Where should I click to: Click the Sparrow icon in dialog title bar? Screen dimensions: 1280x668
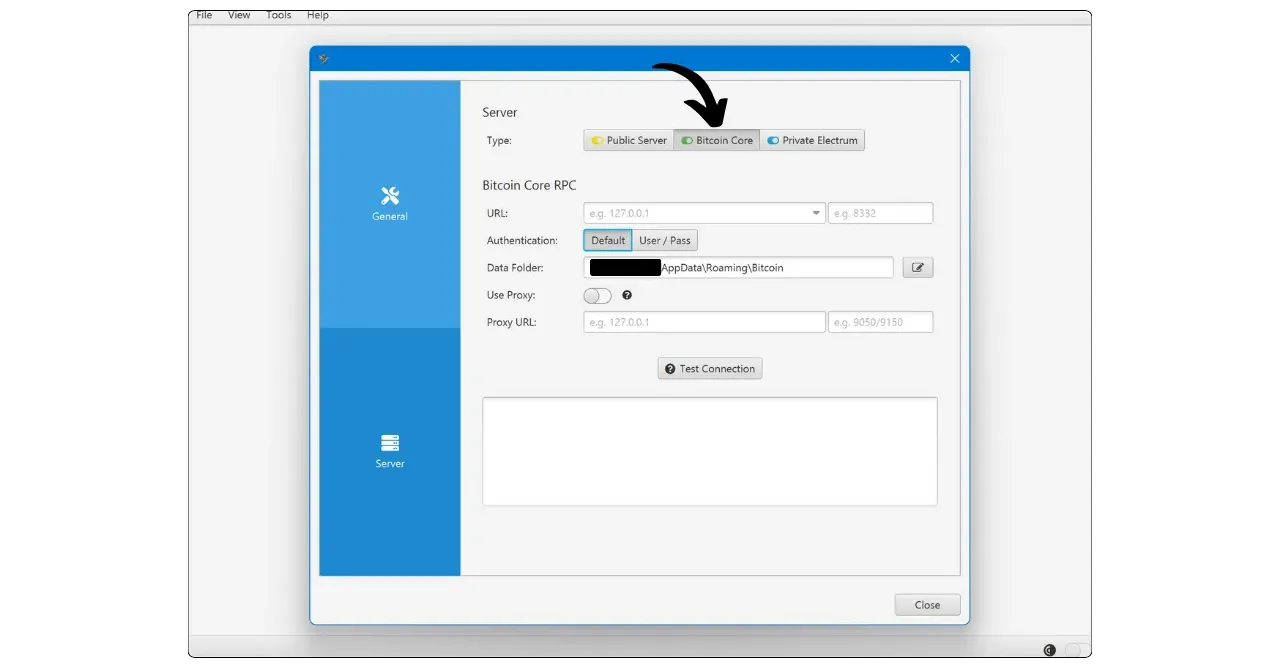tap(324, 59)
